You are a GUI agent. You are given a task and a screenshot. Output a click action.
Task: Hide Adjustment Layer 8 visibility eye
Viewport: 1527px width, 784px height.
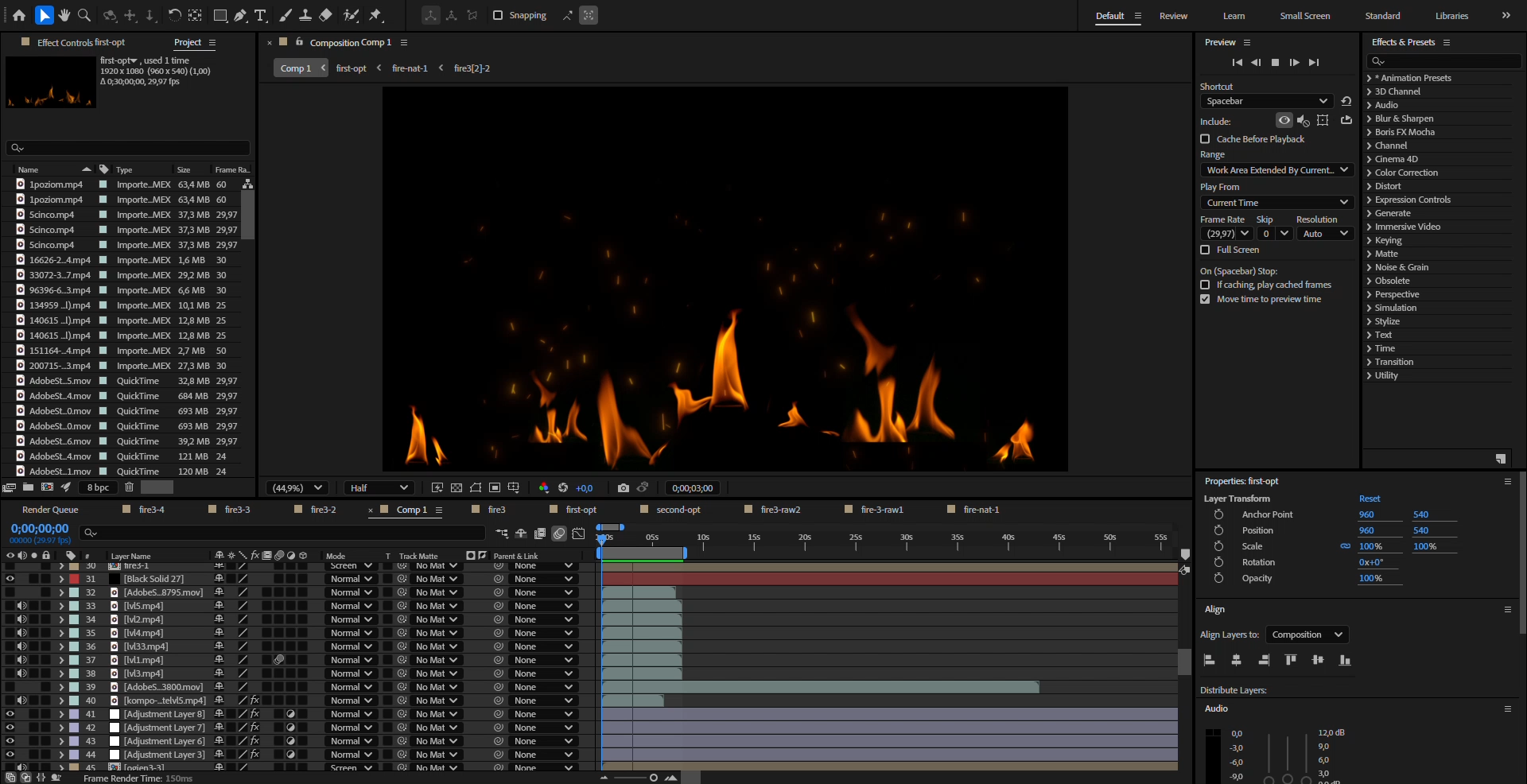[x=10, y=714]
